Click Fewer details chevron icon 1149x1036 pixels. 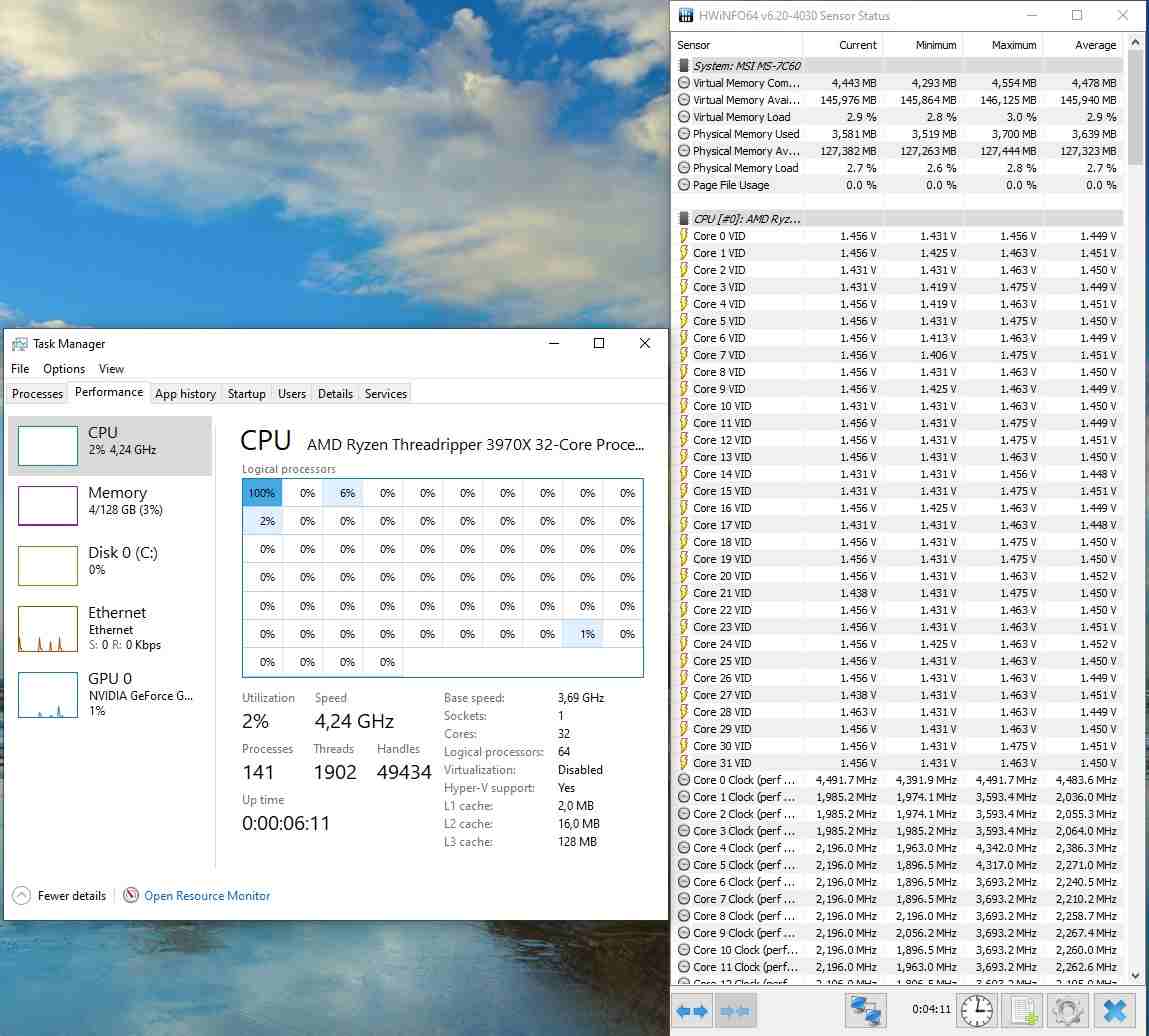(x=21, y=895)
